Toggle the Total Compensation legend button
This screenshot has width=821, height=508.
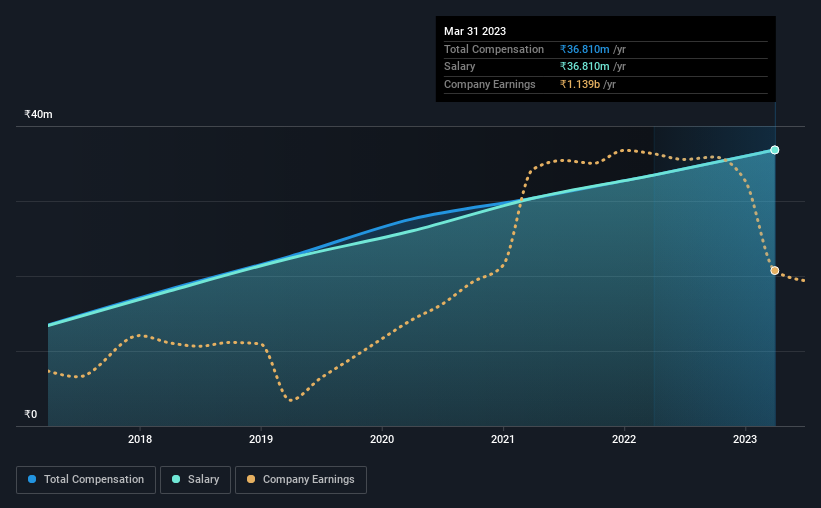click(x=86, y=480)
